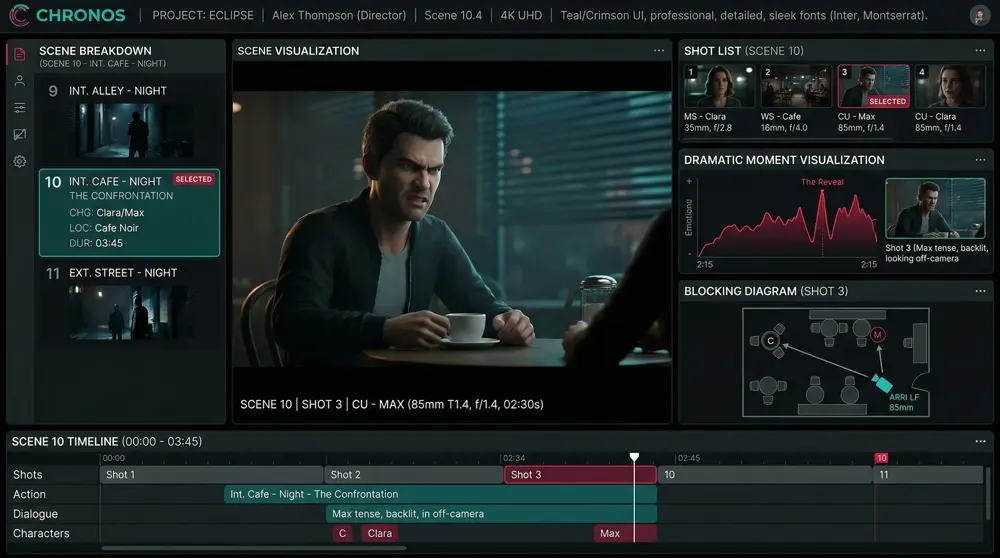Click the Chronos logo icon
The width and height of the screenshot is (1000, 558).
click(x=18, y=15)
